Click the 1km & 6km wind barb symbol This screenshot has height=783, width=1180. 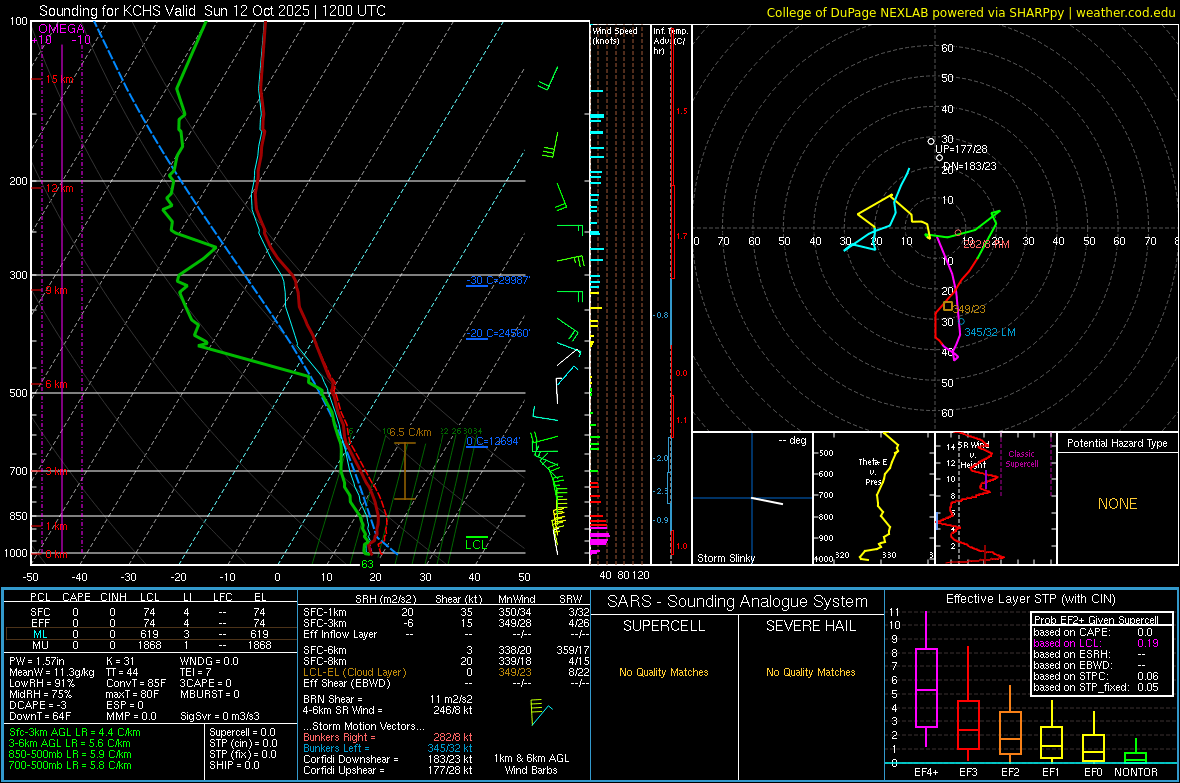click(541, 711)
